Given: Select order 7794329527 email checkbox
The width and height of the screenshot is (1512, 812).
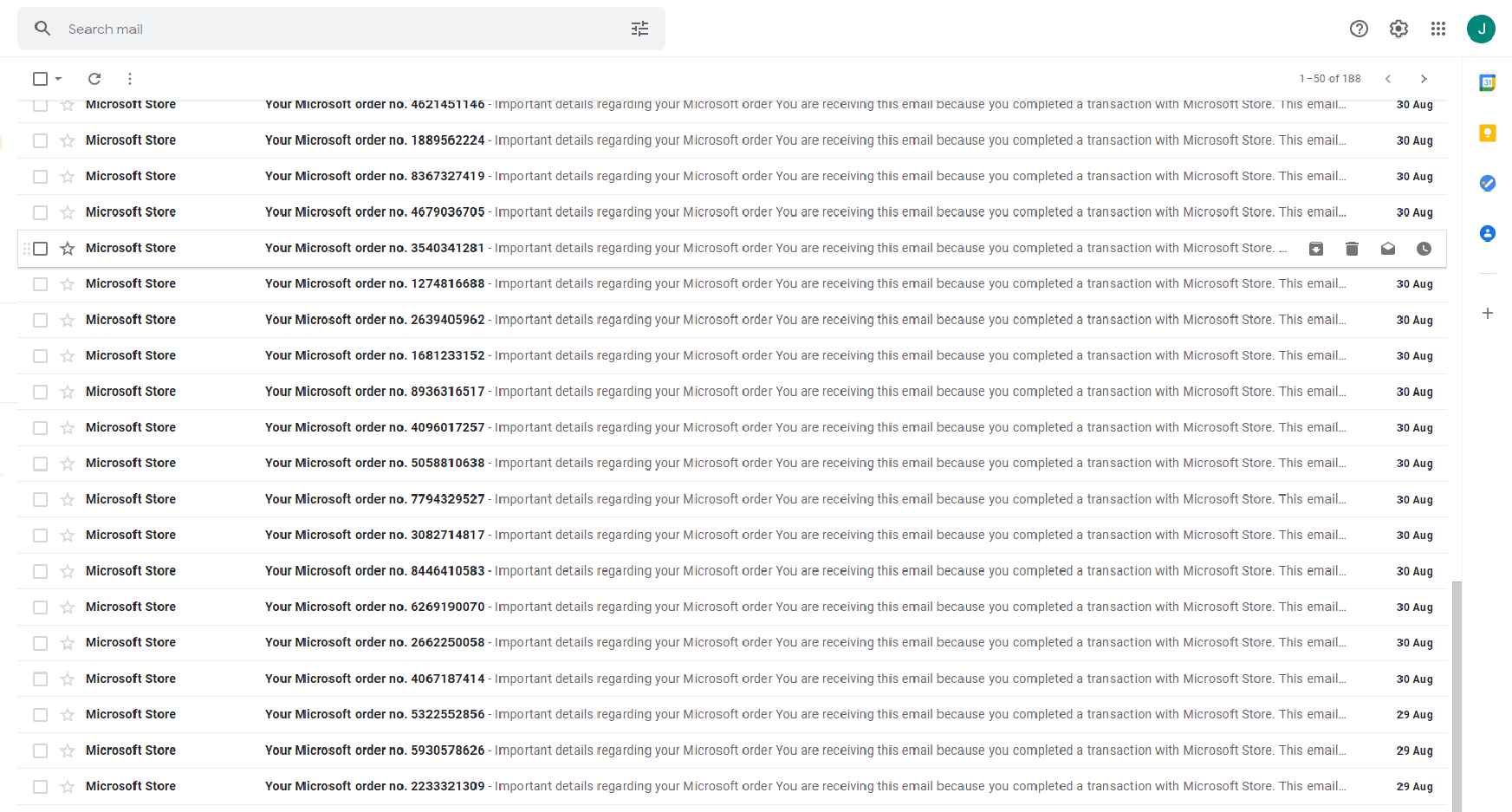Looking at the screenshot, I should coord(40,500).
